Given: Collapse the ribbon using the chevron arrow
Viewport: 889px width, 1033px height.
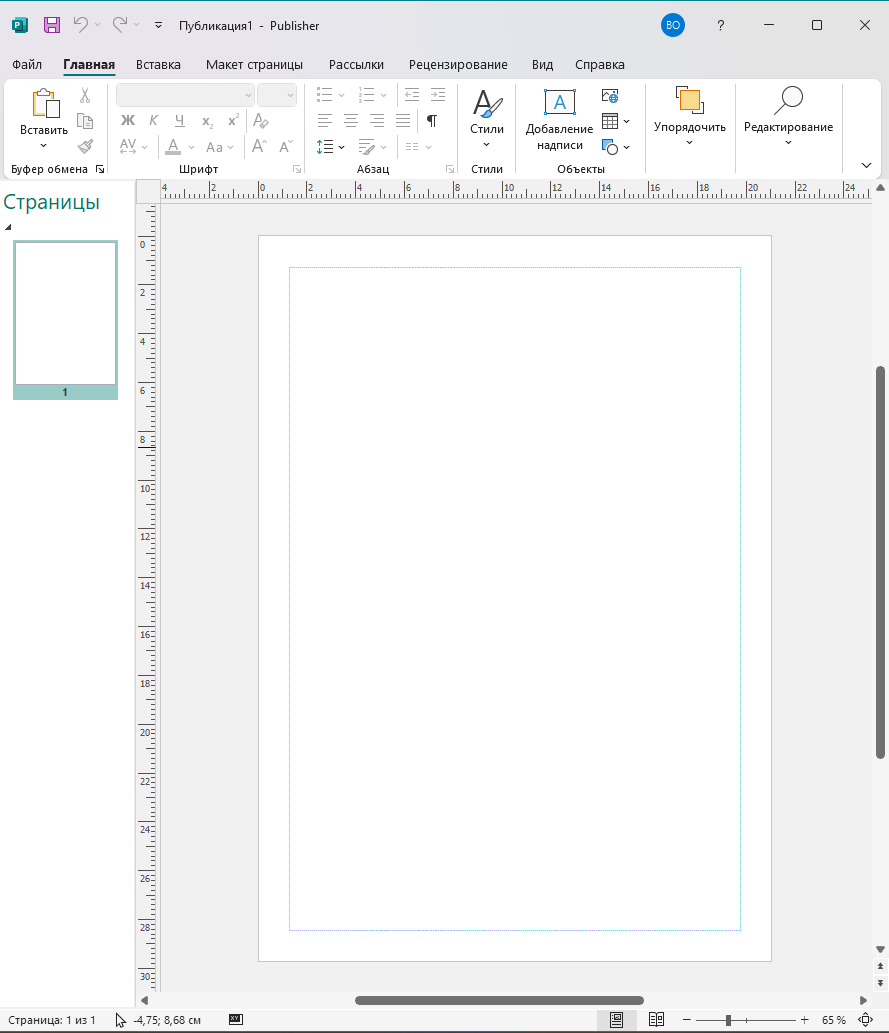Looking at the screenshot, I should point(866,165).
